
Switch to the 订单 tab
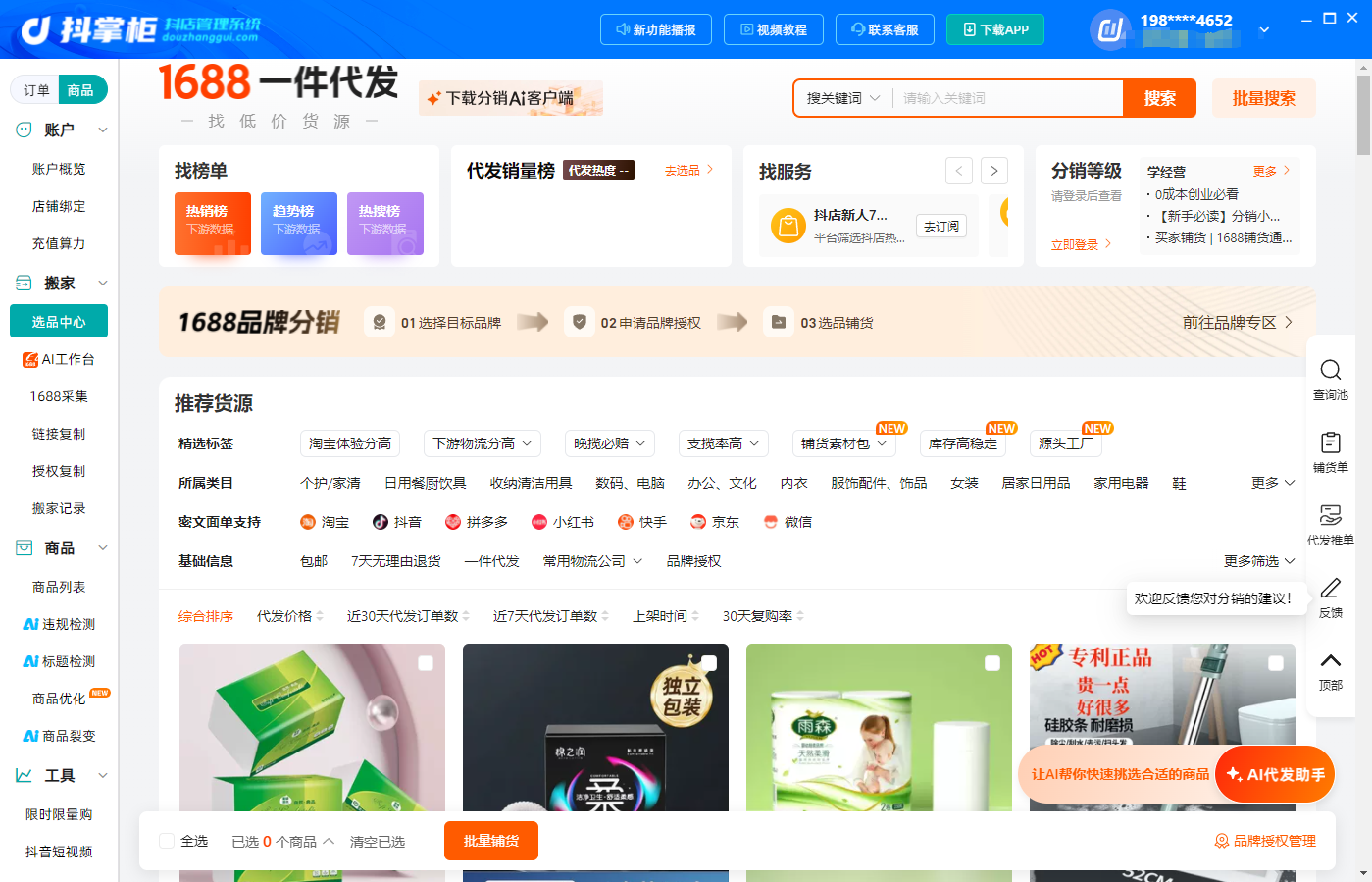click(x=36, y=90)
